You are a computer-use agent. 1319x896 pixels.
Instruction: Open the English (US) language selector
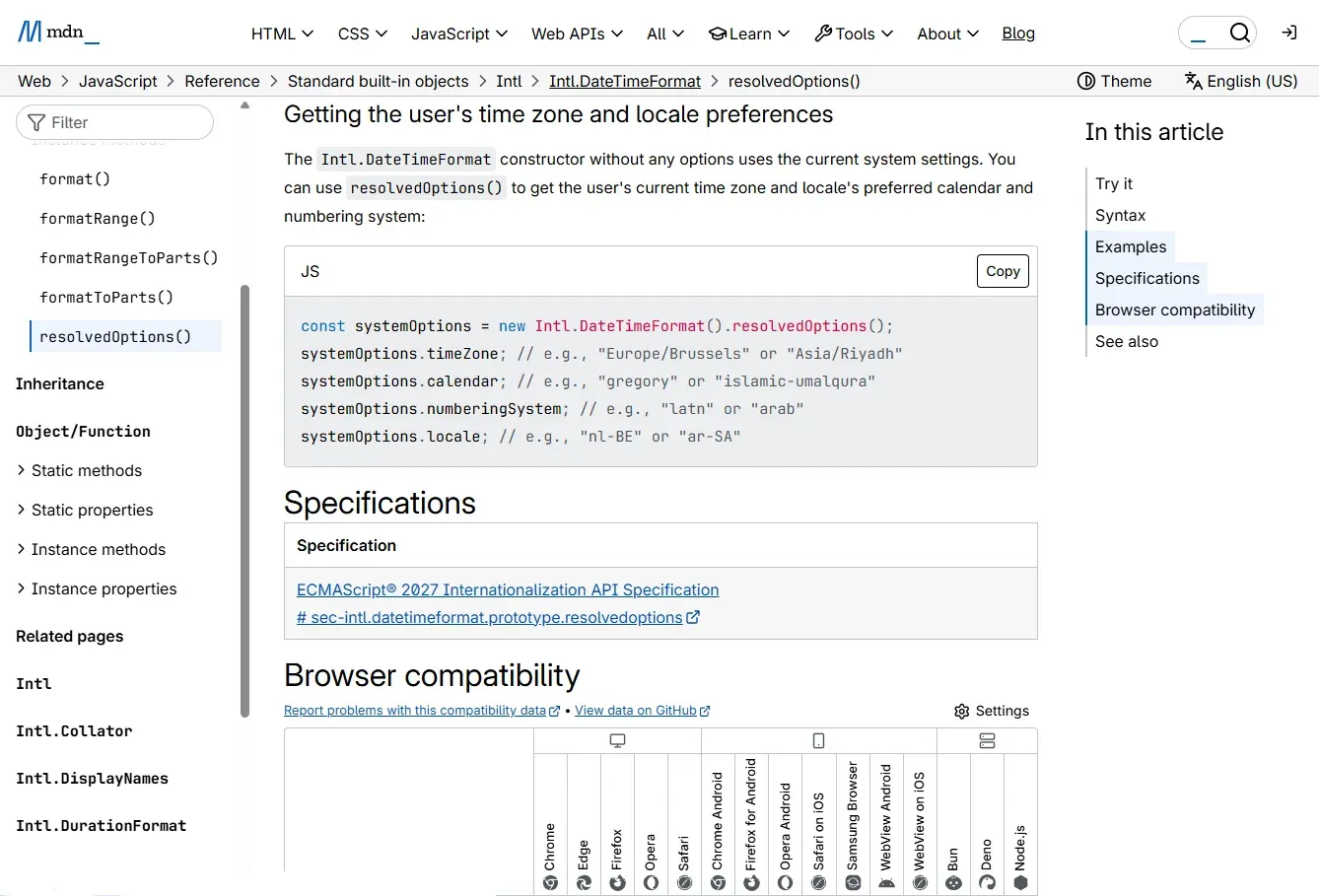point(1241,81)
